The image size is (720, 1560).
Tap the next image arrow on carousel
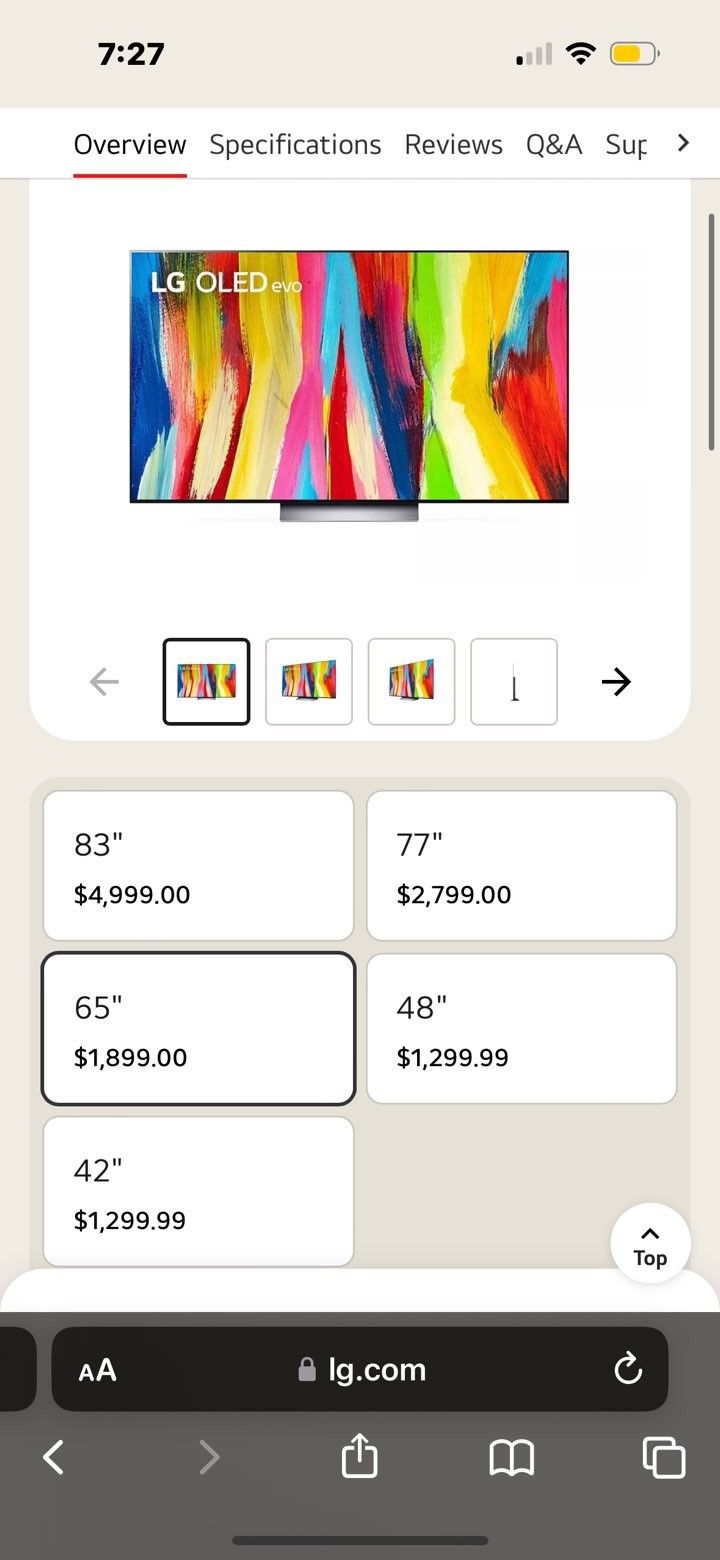[x=616, y=681]
